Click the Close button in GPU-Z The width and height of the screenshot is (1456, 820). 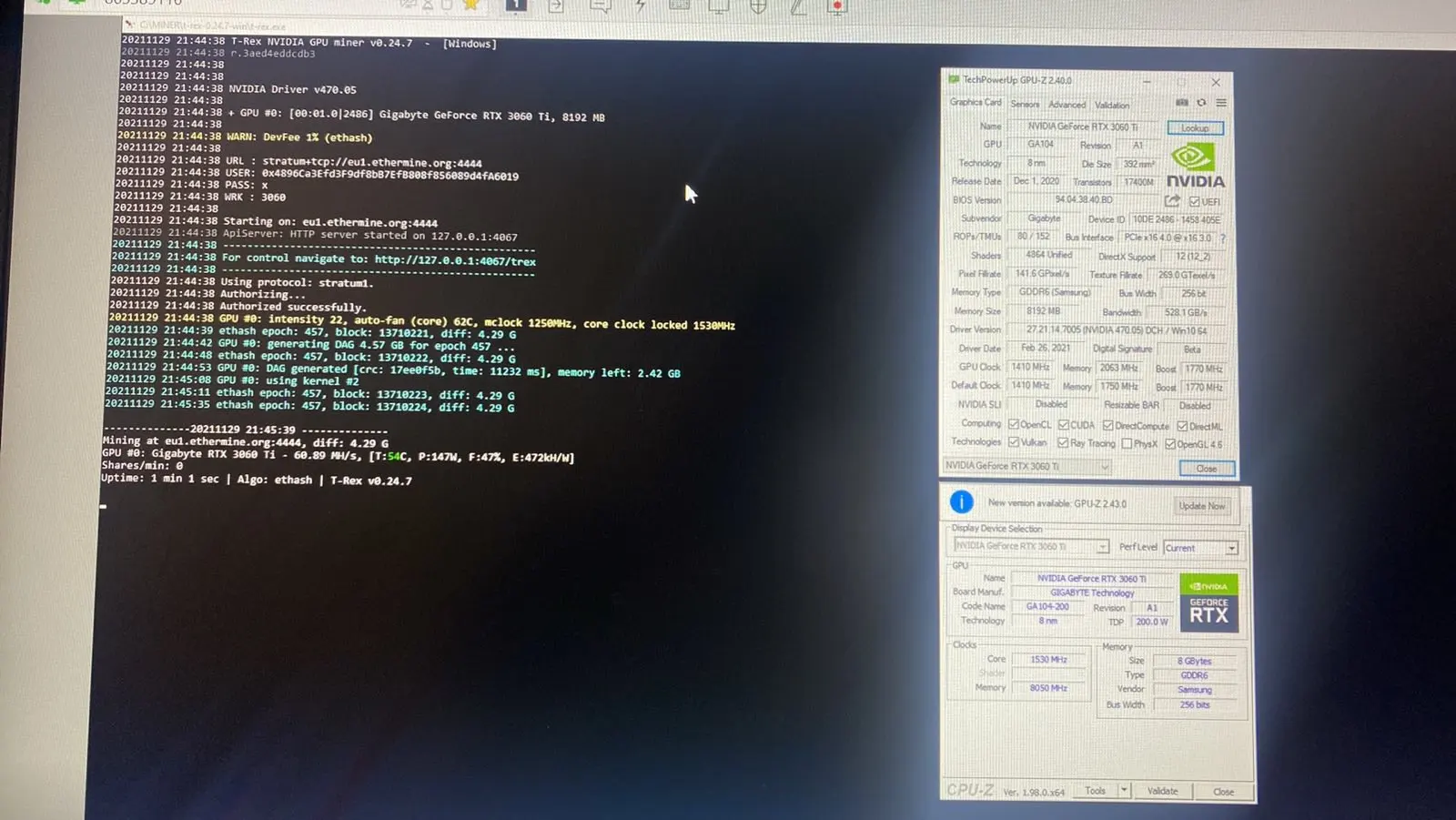(x=1207, y=469)
